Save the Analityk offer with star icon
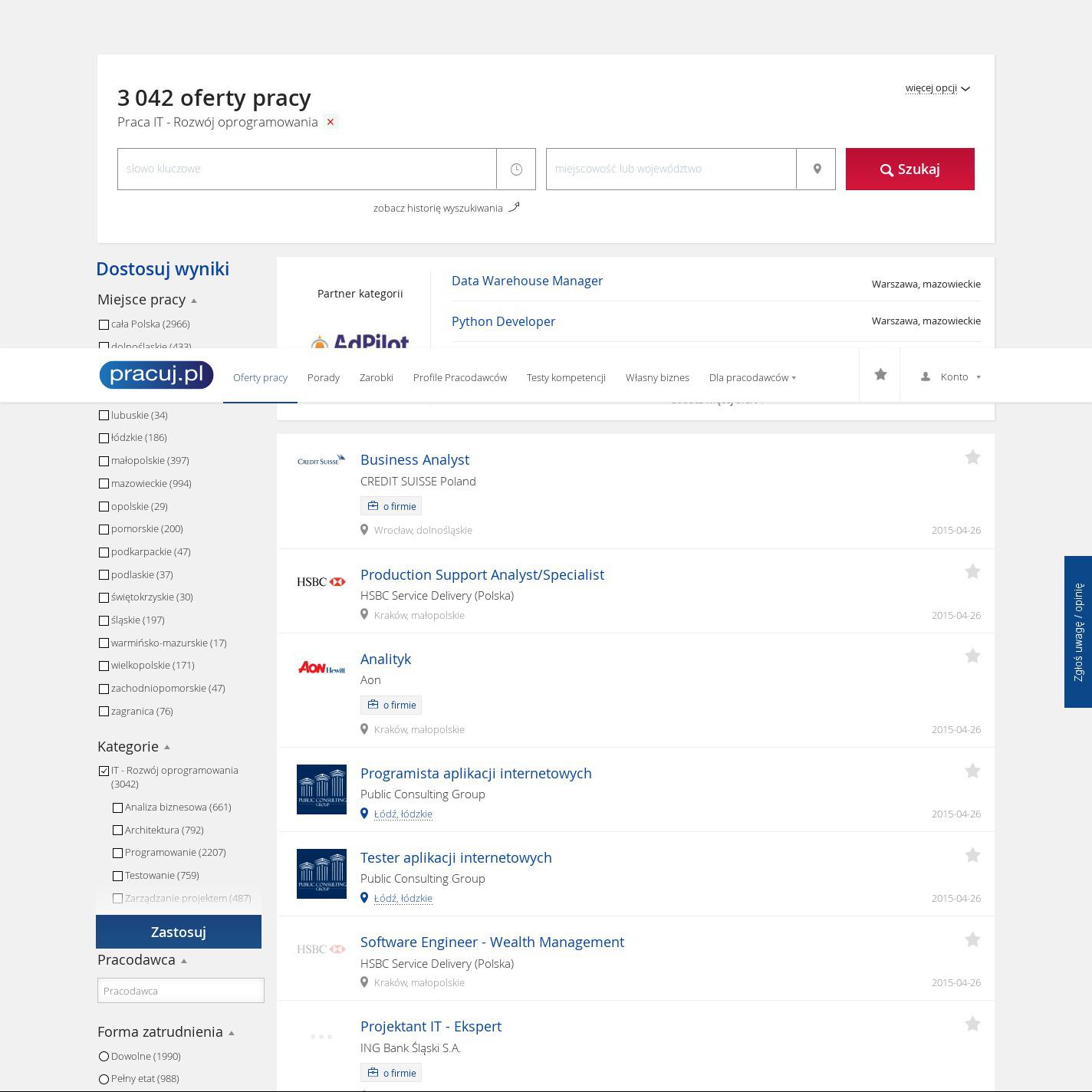This screenshot has height=1092, width=1092. (x=972, y=656)
